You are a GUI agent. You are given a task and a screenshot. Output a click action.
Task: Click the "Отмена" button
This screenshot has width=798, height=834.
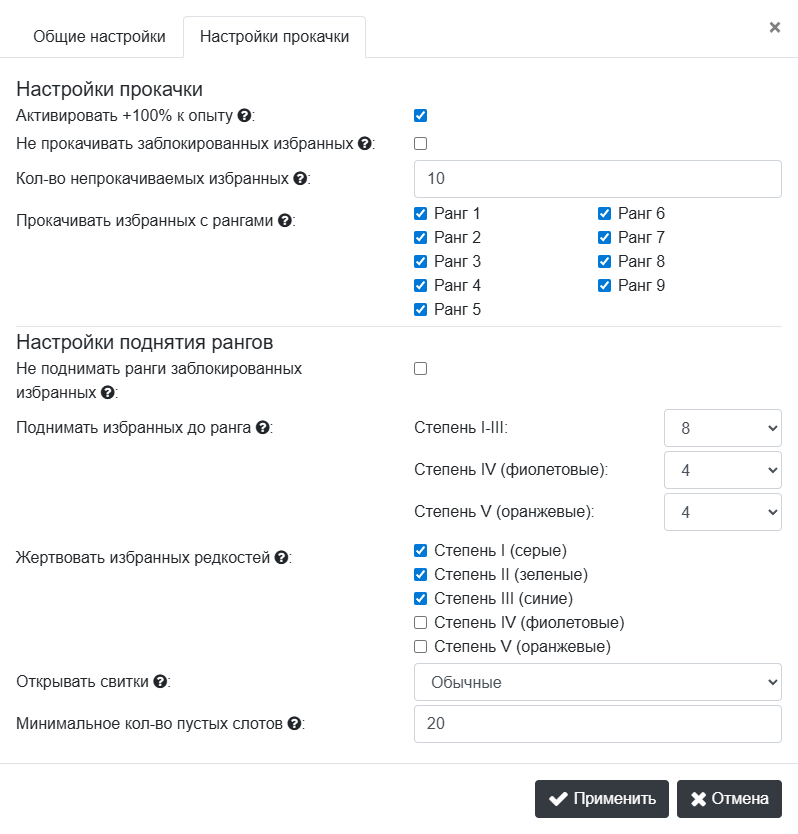click(x=729, y=799)
